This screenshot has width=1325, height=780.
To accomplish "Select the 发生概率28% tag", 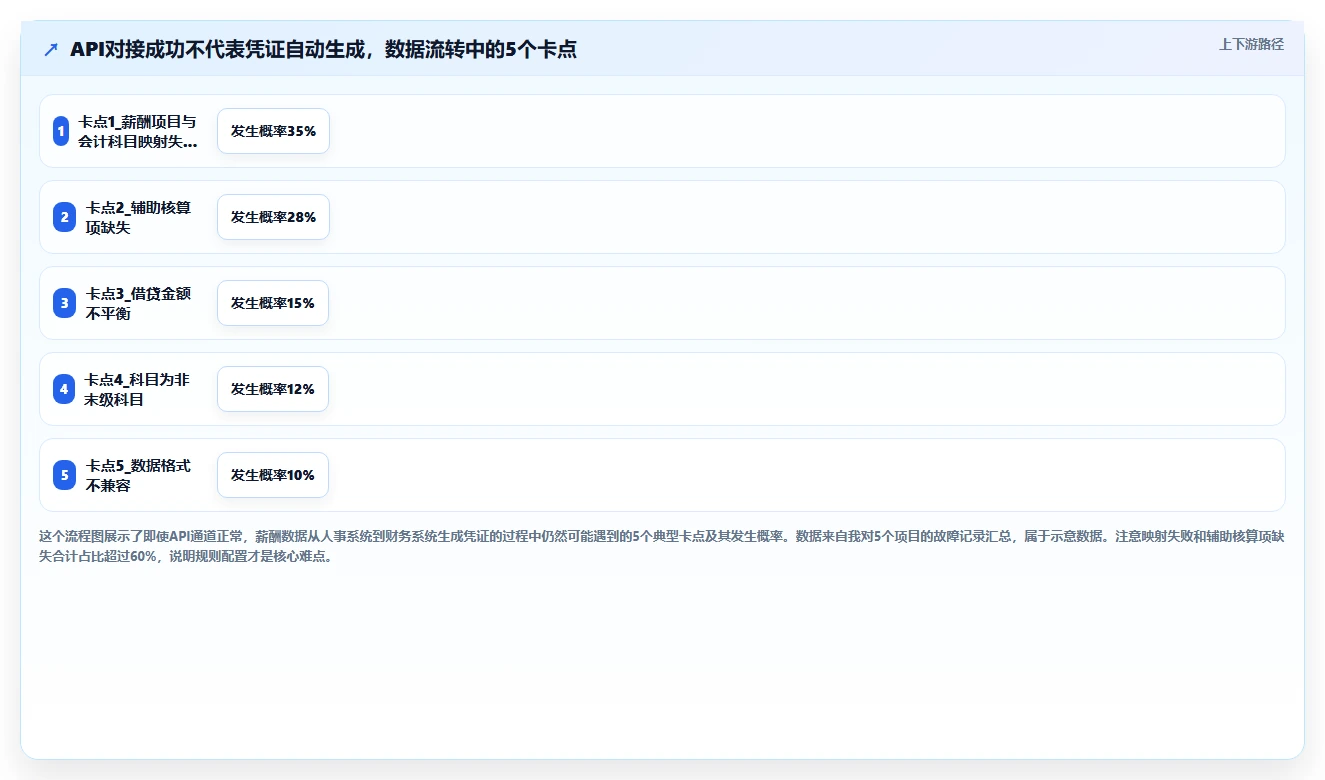I will tap(273, 217).
